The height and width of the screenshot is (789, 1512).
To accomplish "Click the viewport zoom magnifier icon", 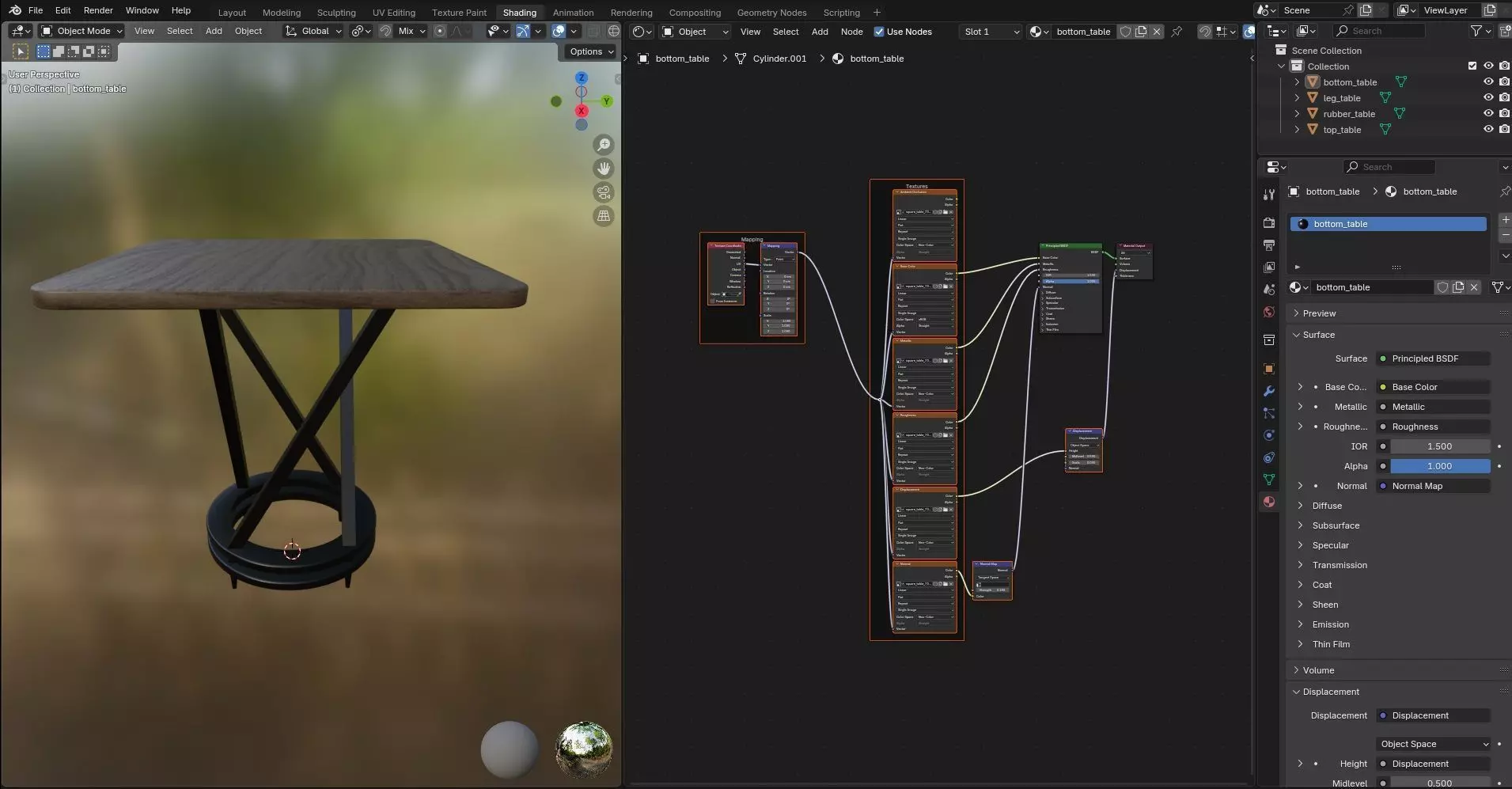I will (x=604, y=145).
